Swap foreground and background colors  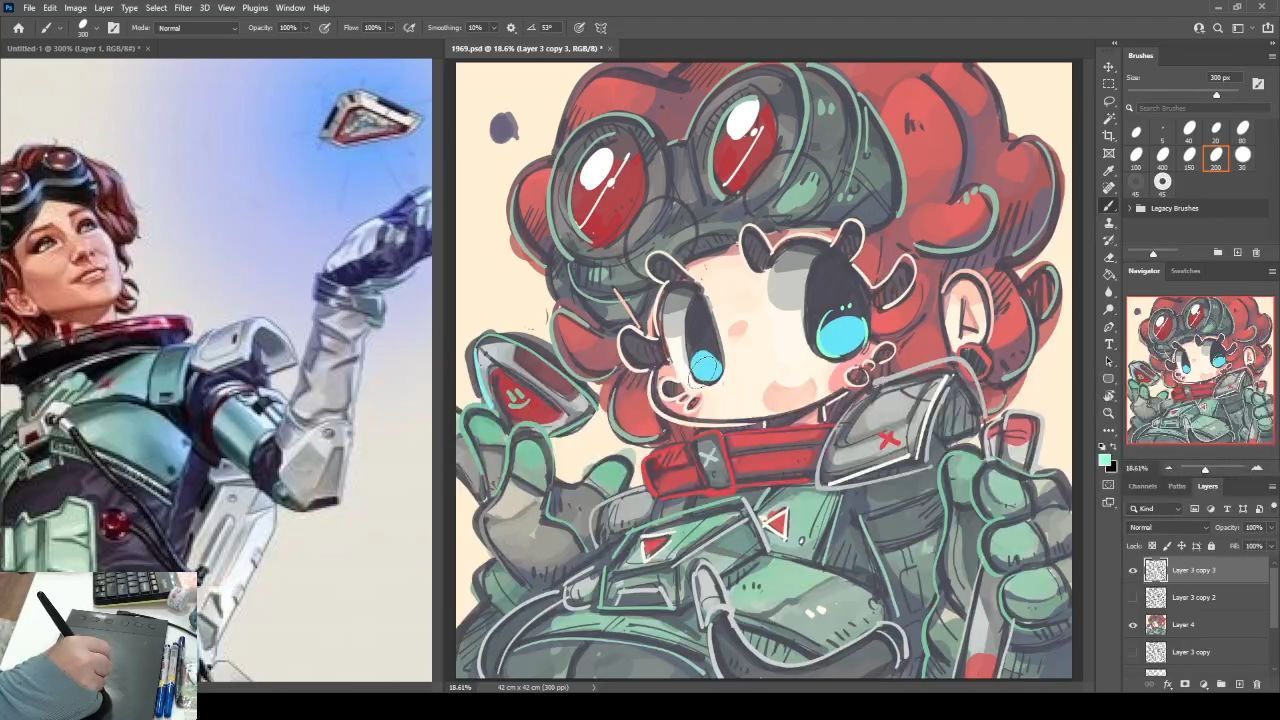click(1115, 447)
